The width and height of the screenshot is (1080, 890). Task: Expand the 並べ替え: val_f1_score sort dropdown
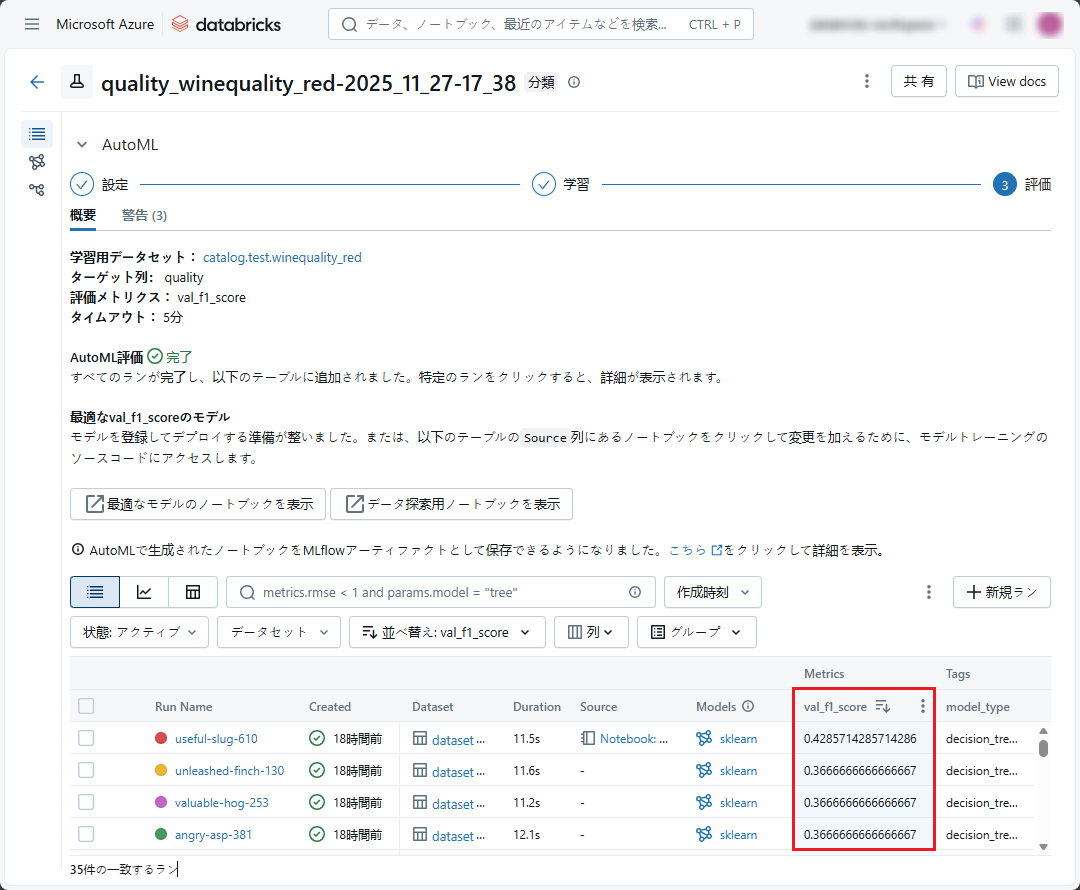446,632
